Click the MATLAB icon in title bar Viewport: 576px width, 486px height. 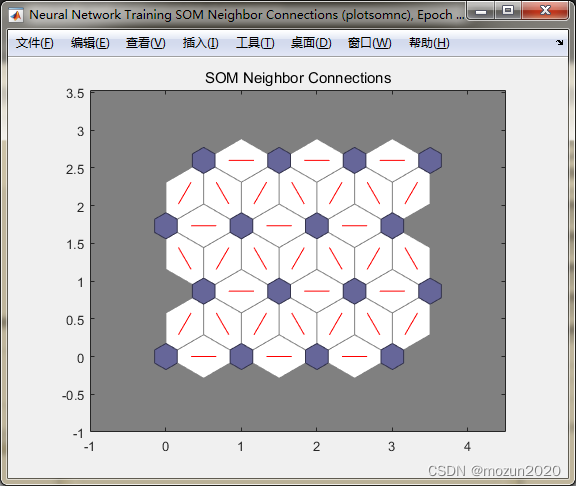pos(16,15)
